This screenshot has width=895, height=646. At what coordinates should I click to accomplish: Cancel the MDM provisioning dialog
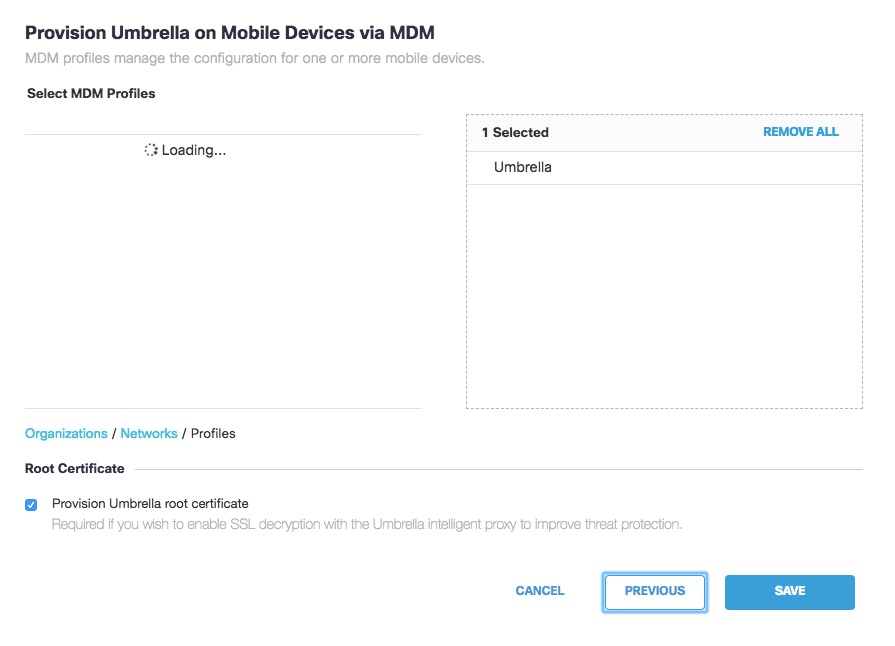(x=539, y=591)
